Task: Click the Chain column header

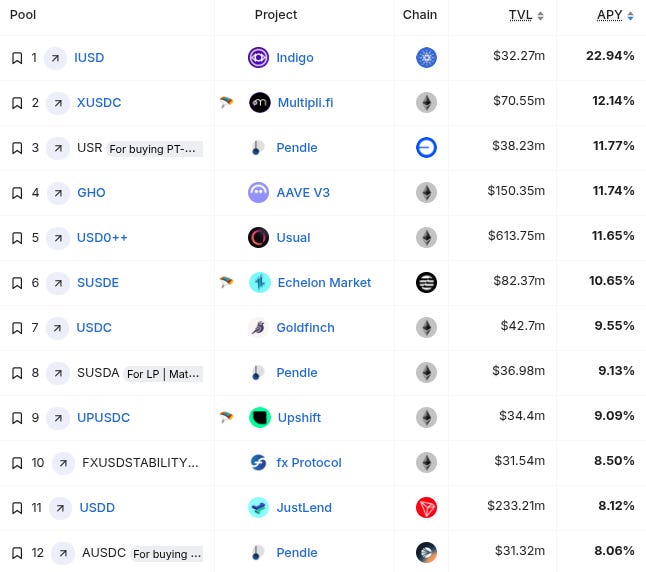Action: (420, 15)
